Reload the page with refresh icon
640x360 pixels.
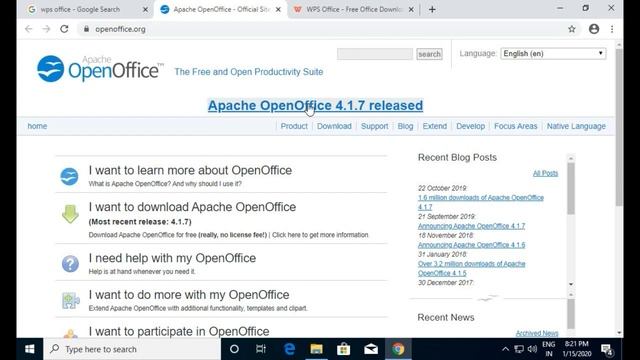pyautogui.click(x=64, y=29)
